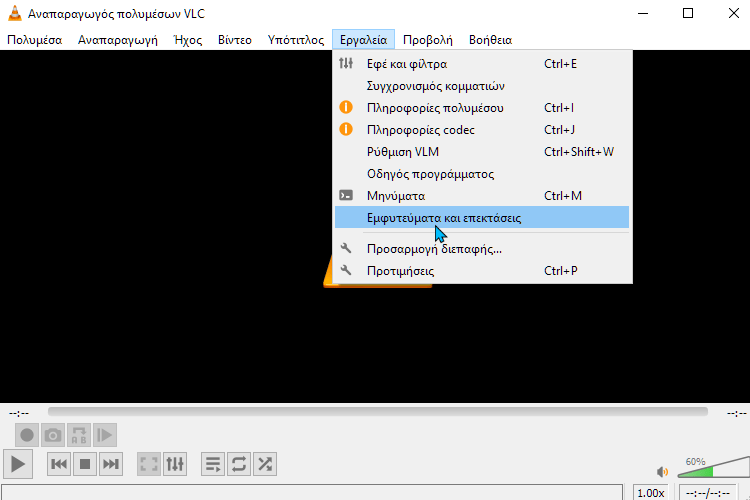Click the Stop playback button
Screen dimensions: 750x500
pos(85,464)
